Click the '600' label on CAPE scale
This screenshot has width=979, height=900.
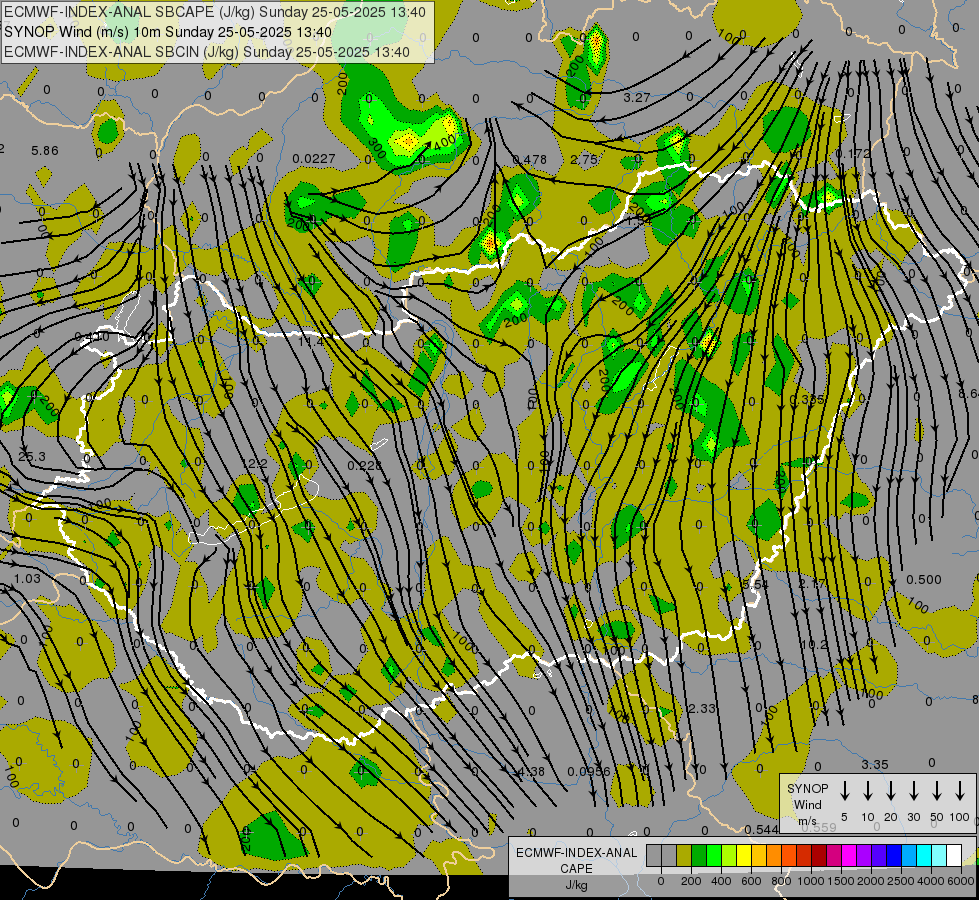pyautogui.click(x=751, y=881)
